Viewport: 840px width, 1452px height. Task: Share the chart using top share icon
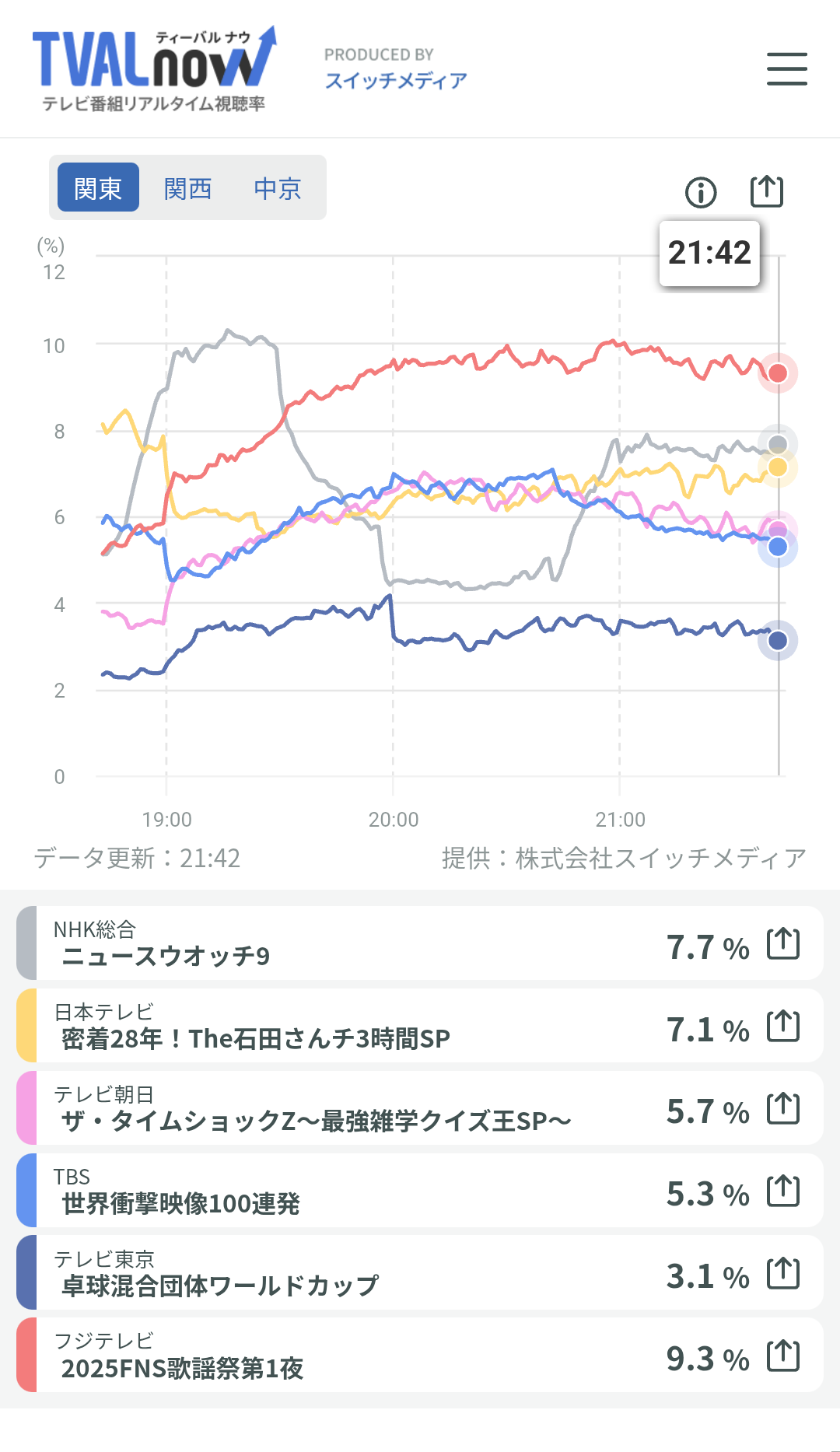pyautogui.click(x=766, y=191)
